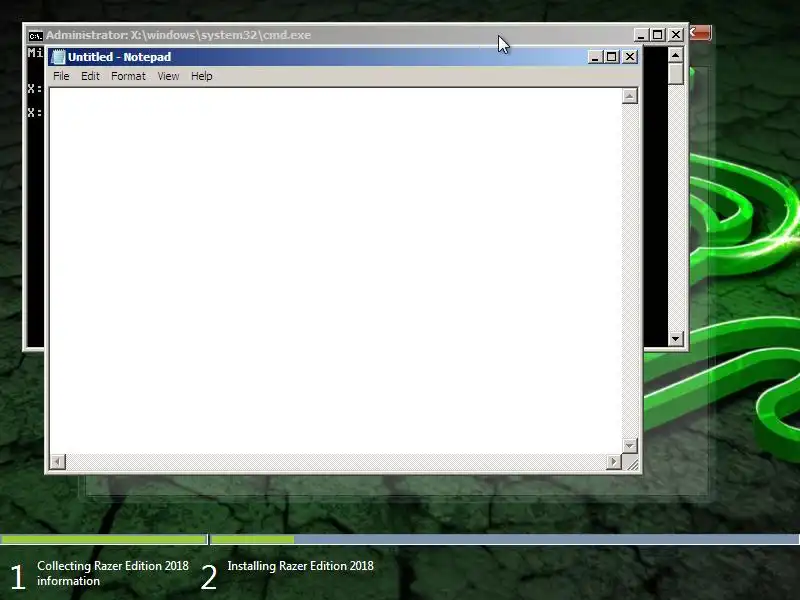Open the Edit menu in Notepad
800x600 pixels.
[90, 76]
